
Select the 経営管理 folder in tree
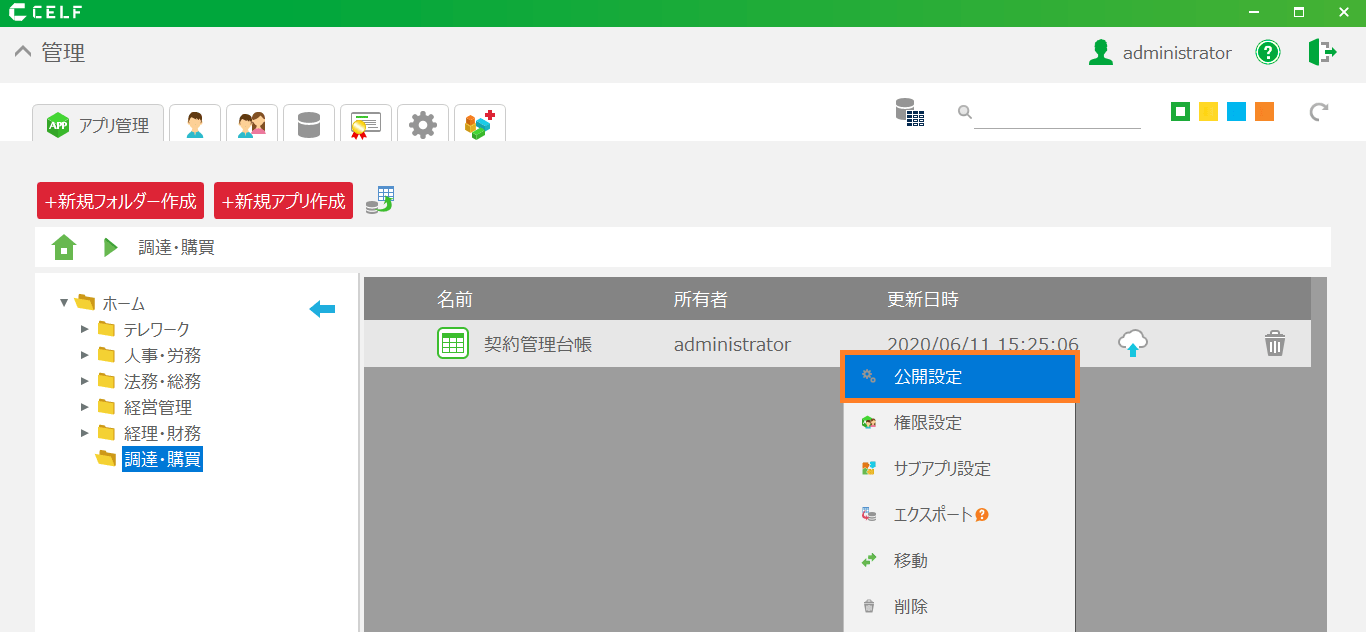coord(157,407)
